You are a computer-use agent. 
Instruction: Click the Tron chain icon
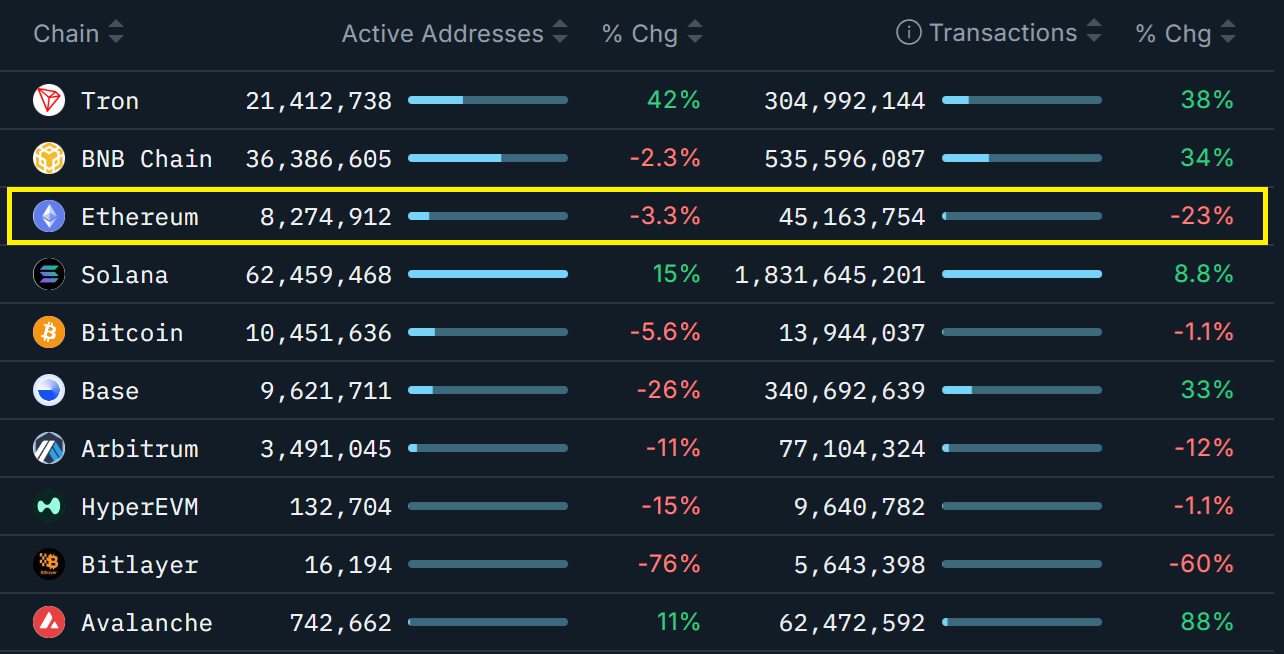click(x=48, y=100)
